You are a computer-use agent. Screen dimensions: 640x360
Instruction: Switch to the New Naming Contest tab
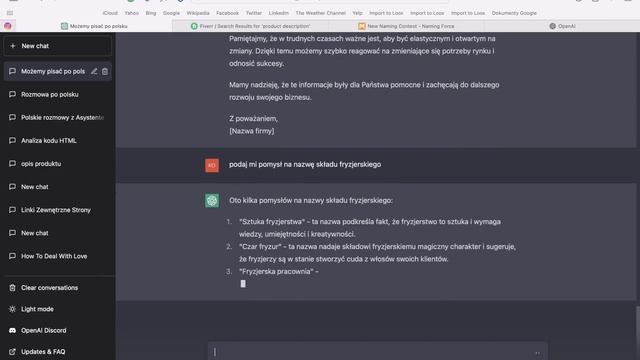click(406, 26)
